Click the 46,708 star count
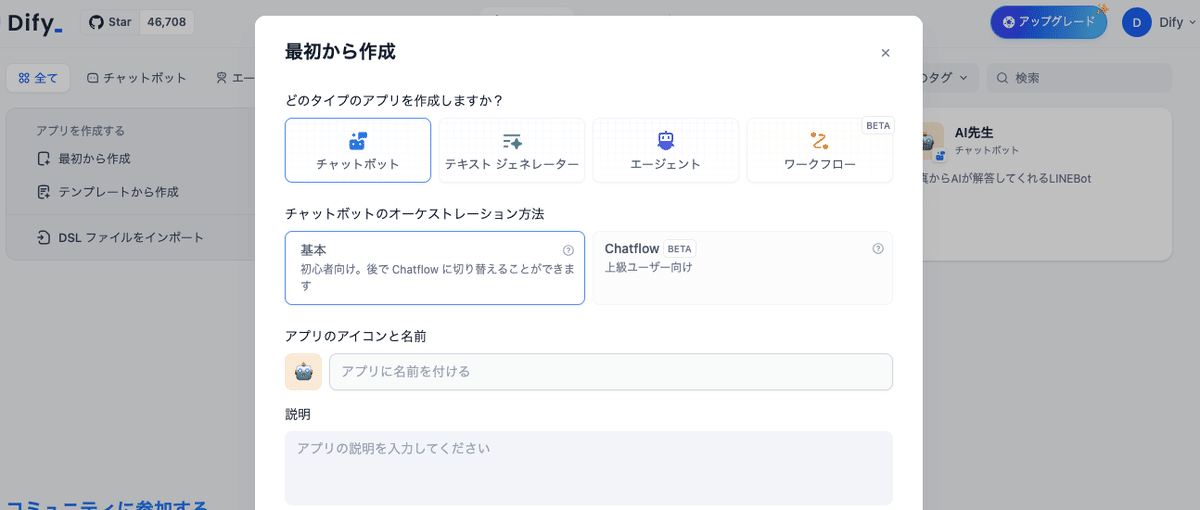Image resolution: width=1200 pixels, height=510 pixels. click(166, 22)
